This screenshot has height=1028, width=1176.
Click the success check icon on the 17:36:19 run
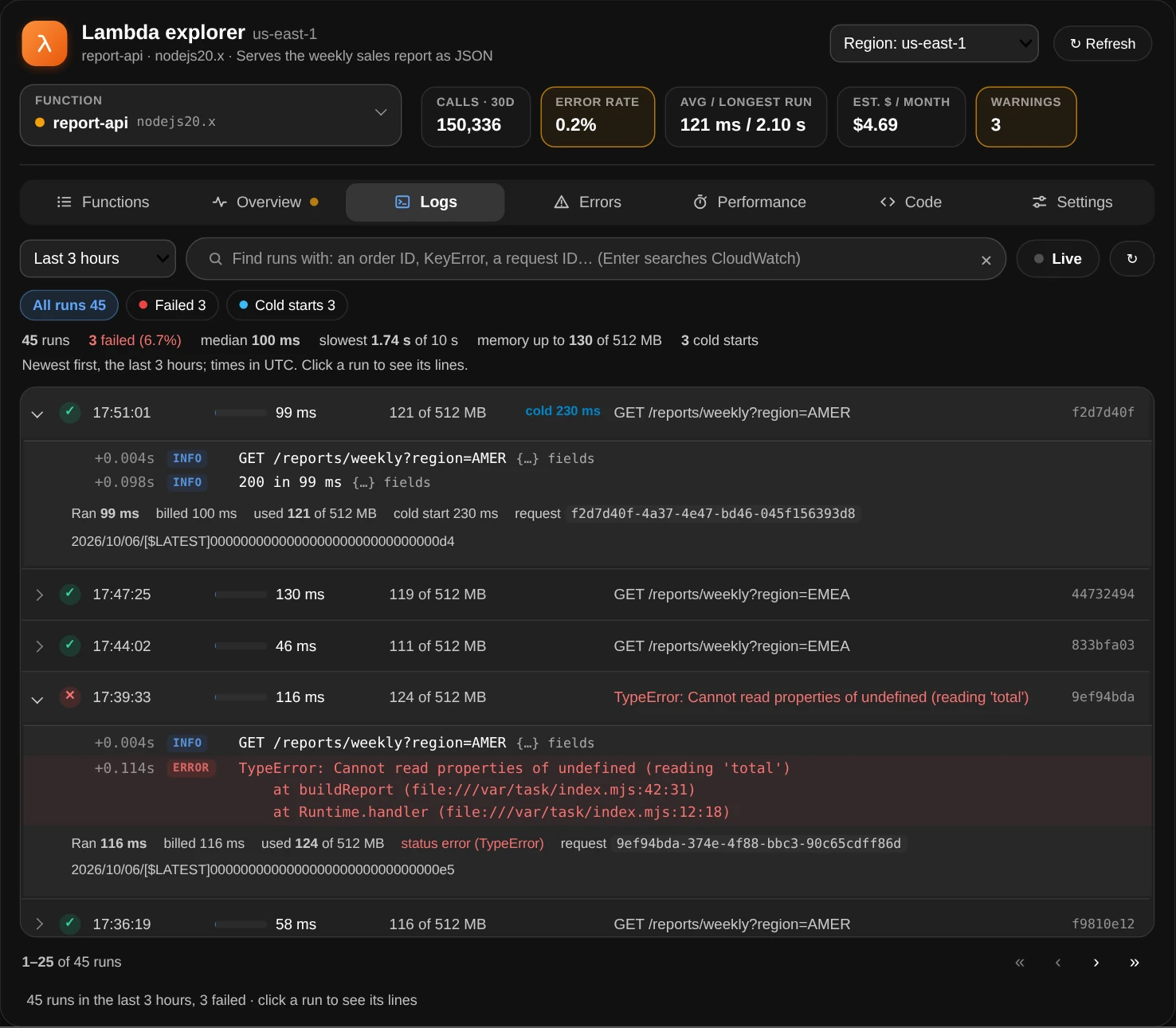coord(70,924)
